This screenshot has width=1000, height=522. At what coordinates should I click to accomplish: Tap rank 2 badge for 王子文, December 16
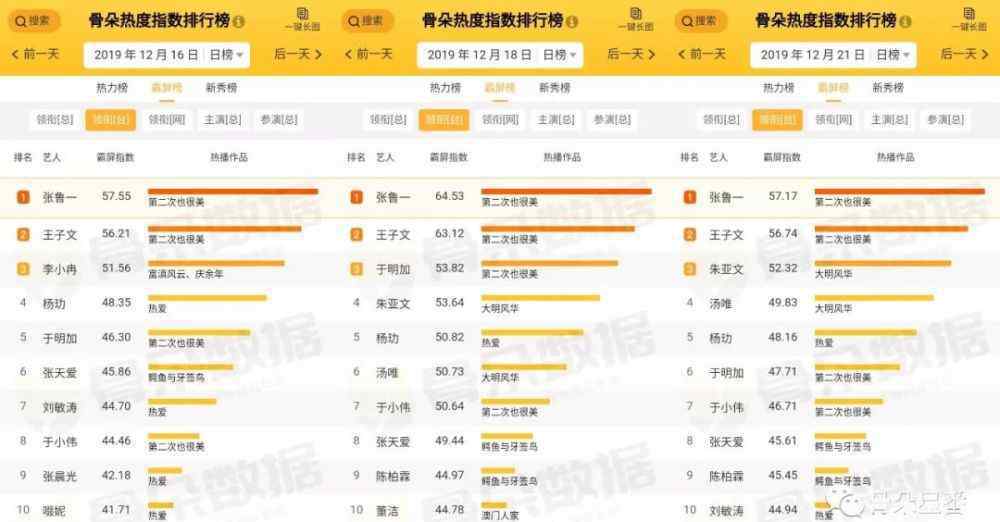[x=23, y=234]
